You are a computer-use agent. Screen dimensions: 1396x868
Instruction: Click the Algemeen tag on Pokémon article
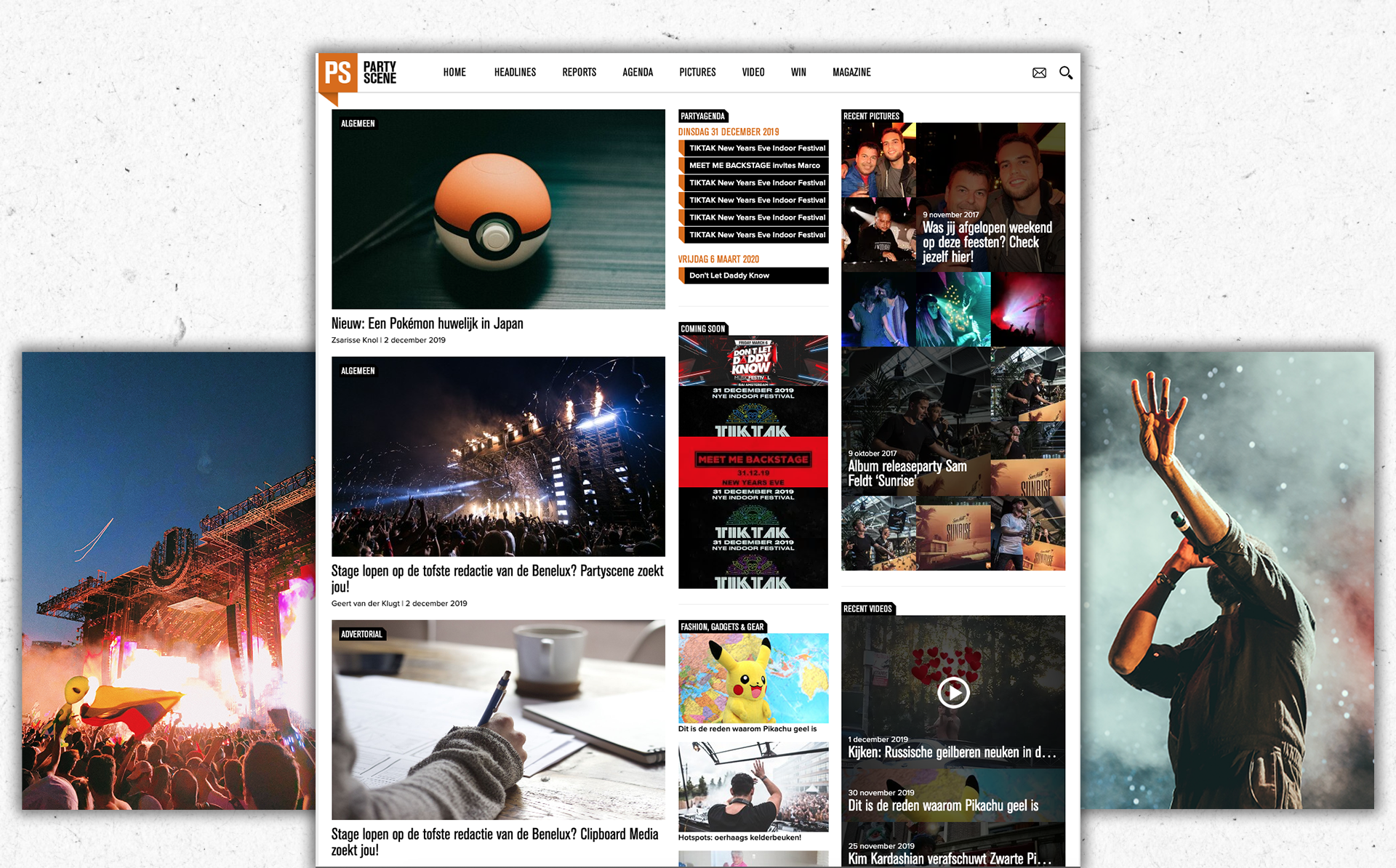coord(358,124)
